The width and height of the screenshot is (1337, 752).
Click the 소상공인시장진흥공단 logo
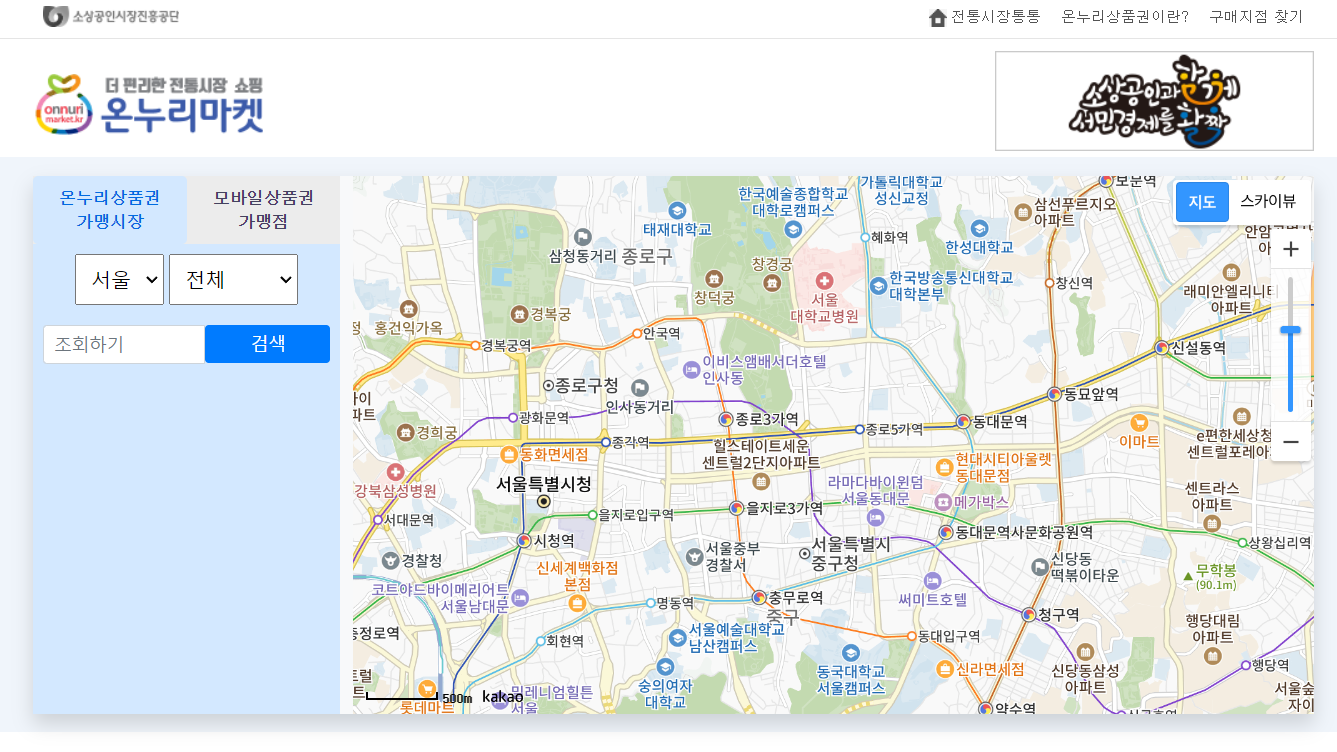coord(112,16)
